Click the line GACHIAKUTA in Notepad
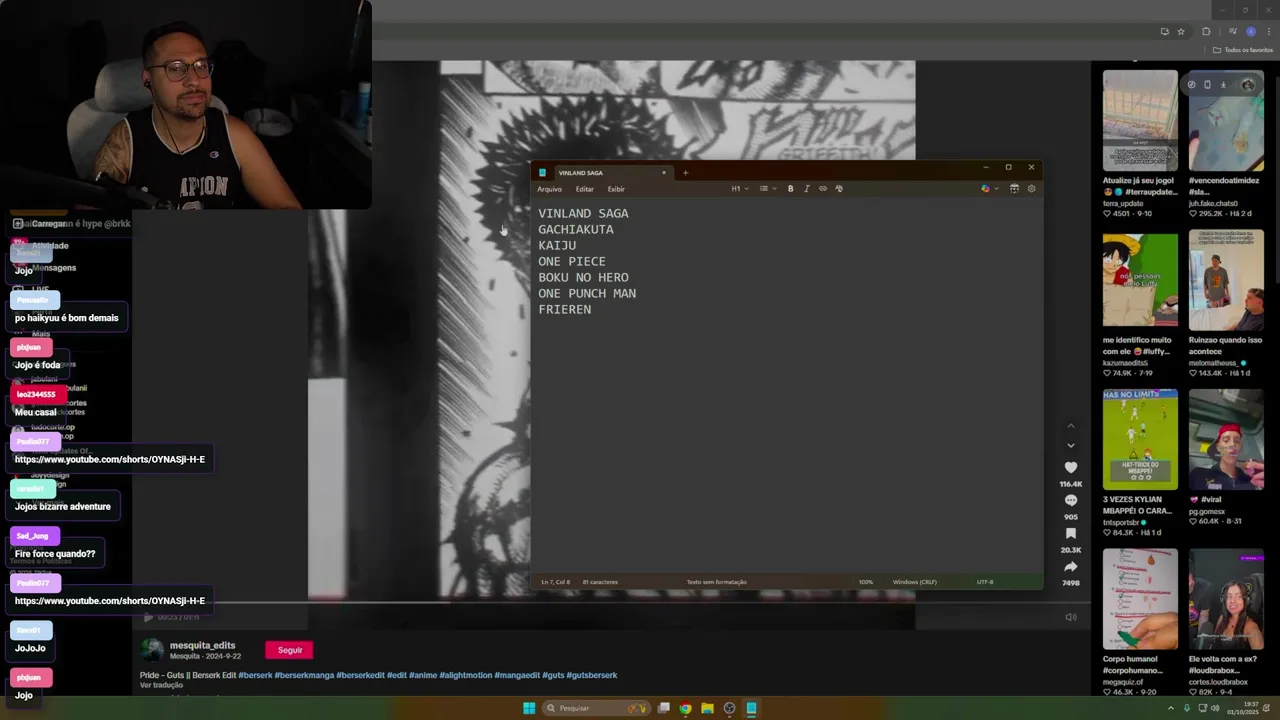Image resolution: width=1280 pixels, height=720 pixels. [576, 230]
